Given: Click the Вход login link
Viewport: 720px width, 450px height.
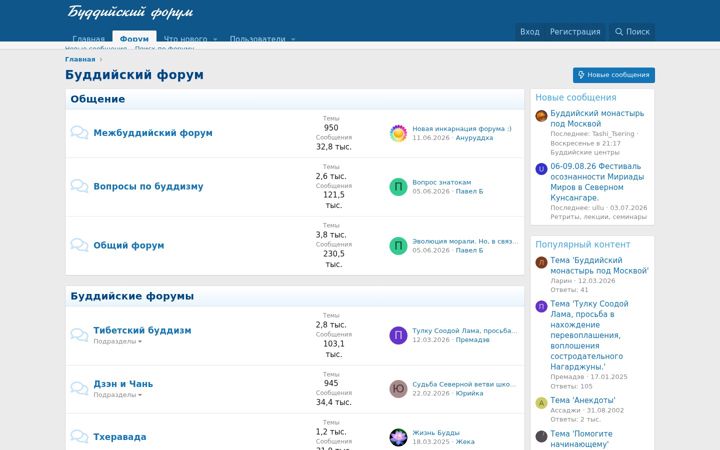Looking at the screenshot, I should 529,32.
